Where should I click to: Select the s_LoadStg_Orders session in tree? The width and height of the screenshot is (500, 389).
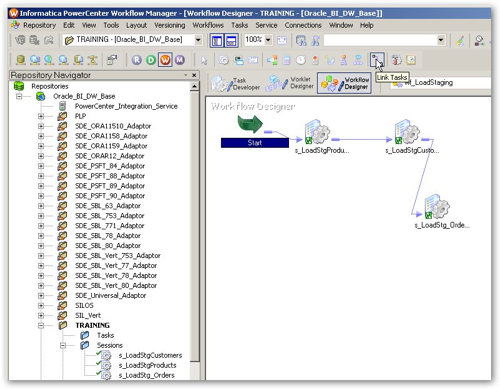146,375
